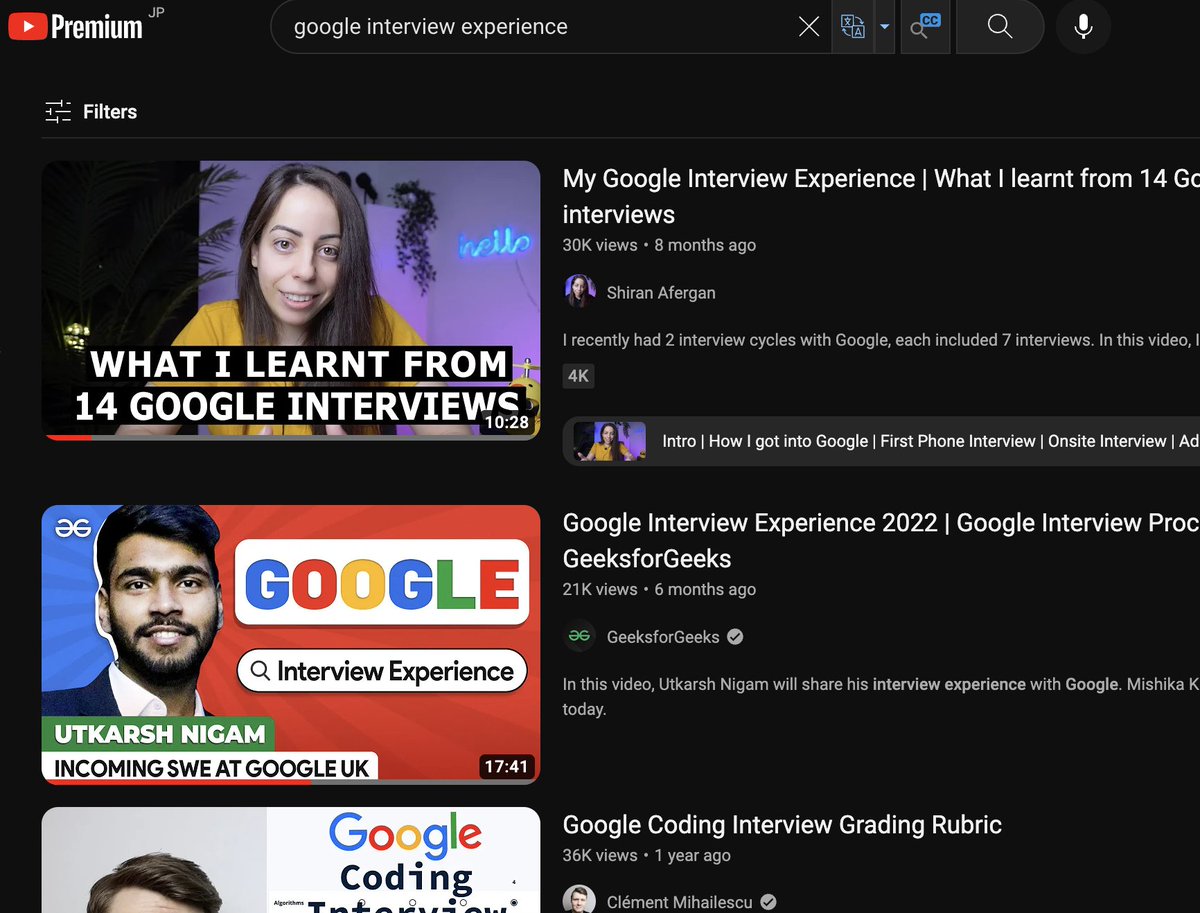Open Shiran Afergan channel avatar
Image resolution: width=1200 pixels, height=913 pixels.
pos(580,292)
